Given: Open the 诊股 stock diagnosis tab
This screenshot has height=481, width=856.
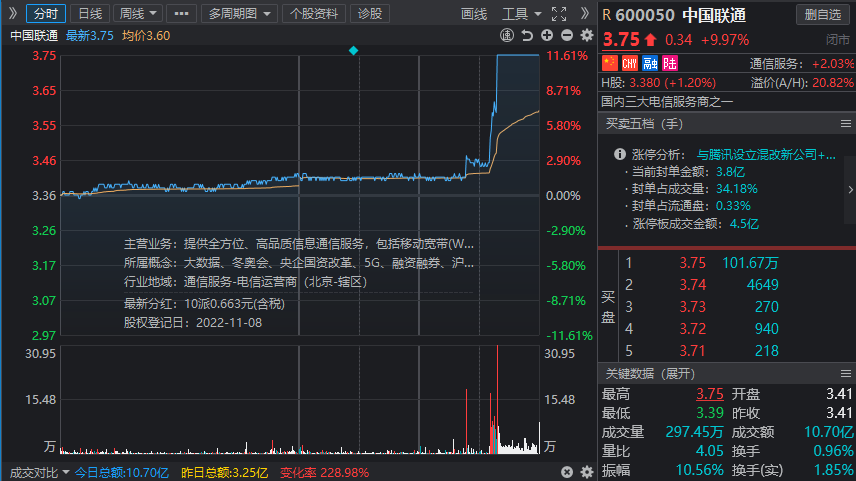Looking at the screenshot, I should tap(370, 14).
